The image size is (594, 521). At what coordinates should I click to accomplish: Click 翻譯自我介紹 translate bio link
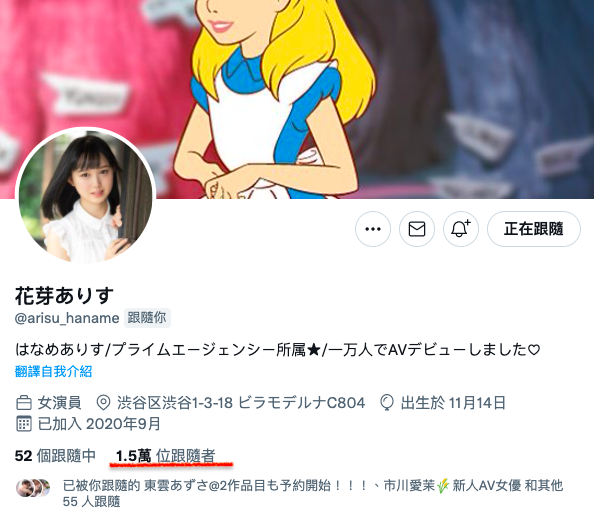pyautogui.click(x=54, y=371)
